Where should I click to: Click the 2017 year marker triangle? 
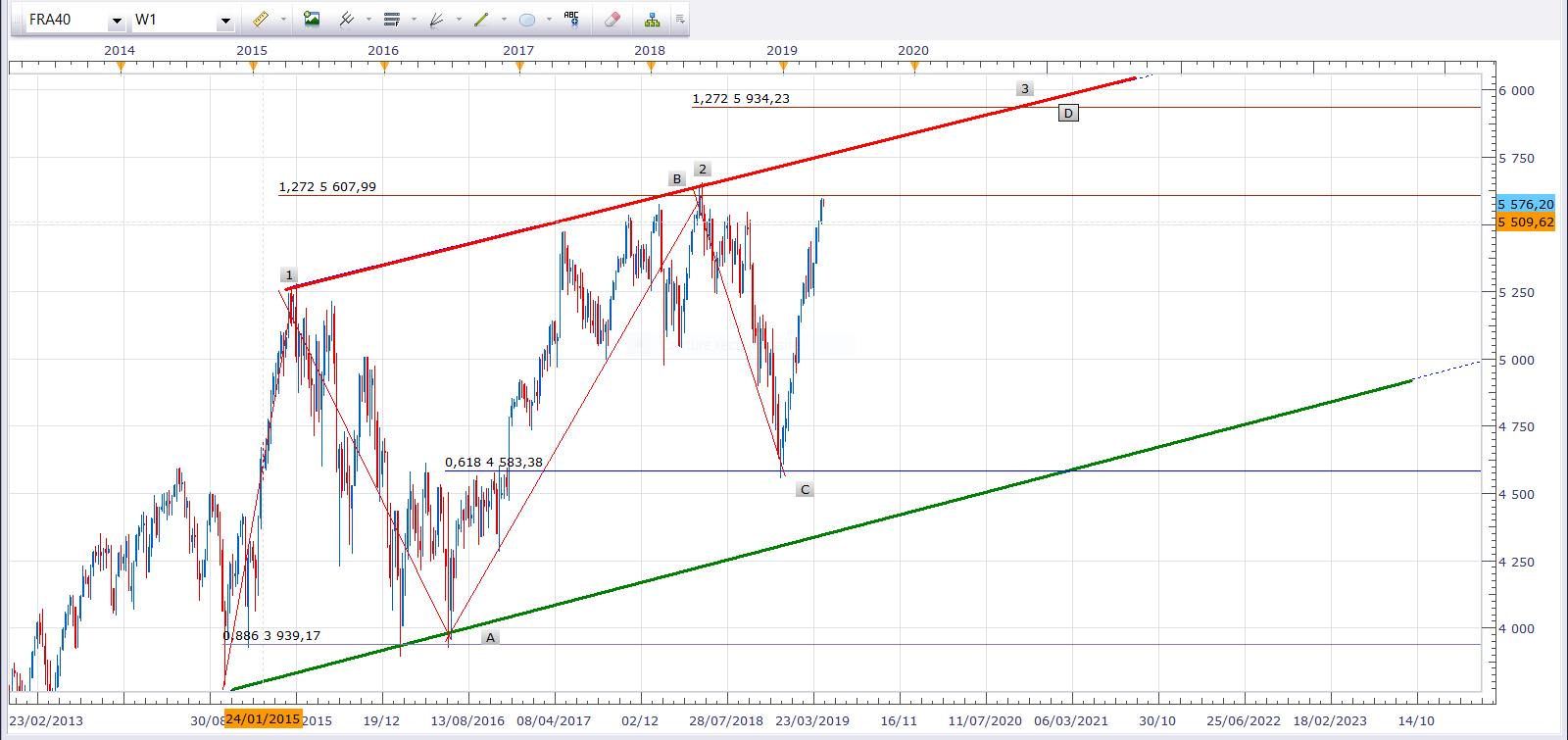click(519, 67)
